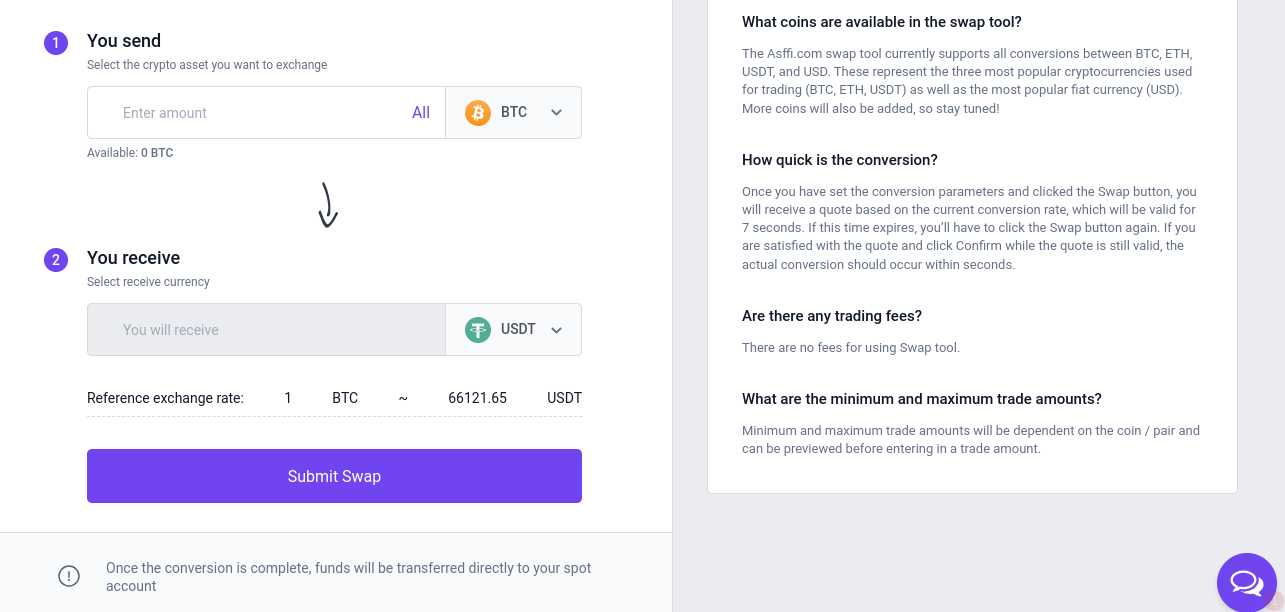Open the live chat bubble icon

point(1246,582)
